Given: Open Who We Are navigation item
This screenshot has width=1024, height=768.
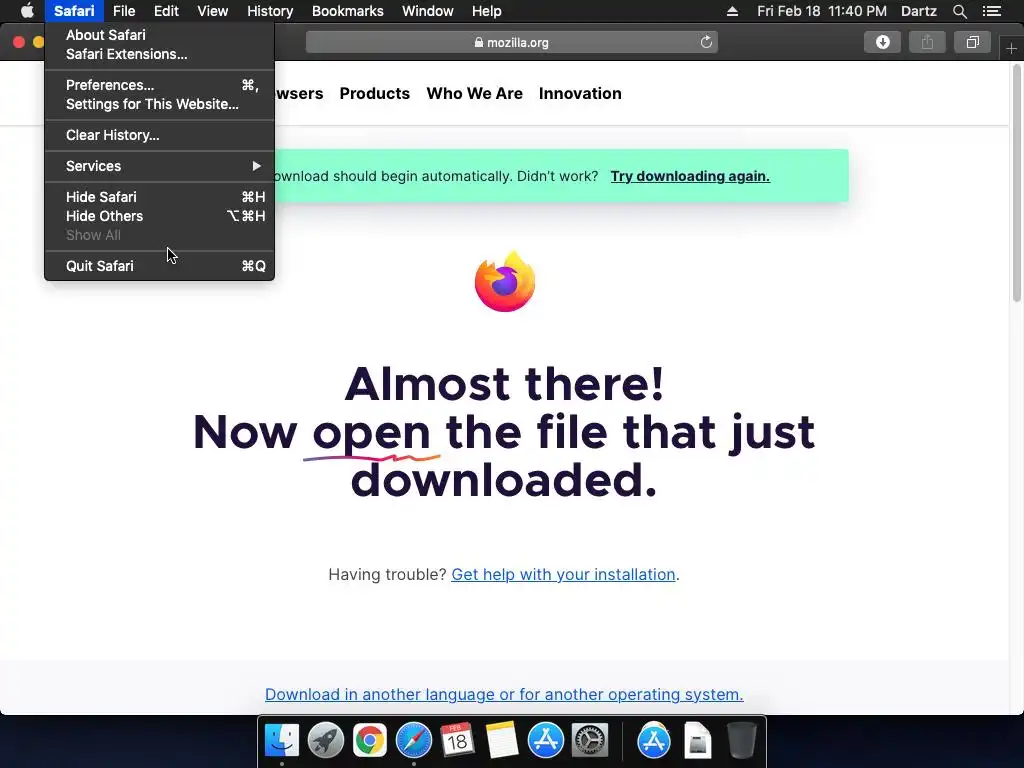Looking at the screenshot, I should [474, 93].
